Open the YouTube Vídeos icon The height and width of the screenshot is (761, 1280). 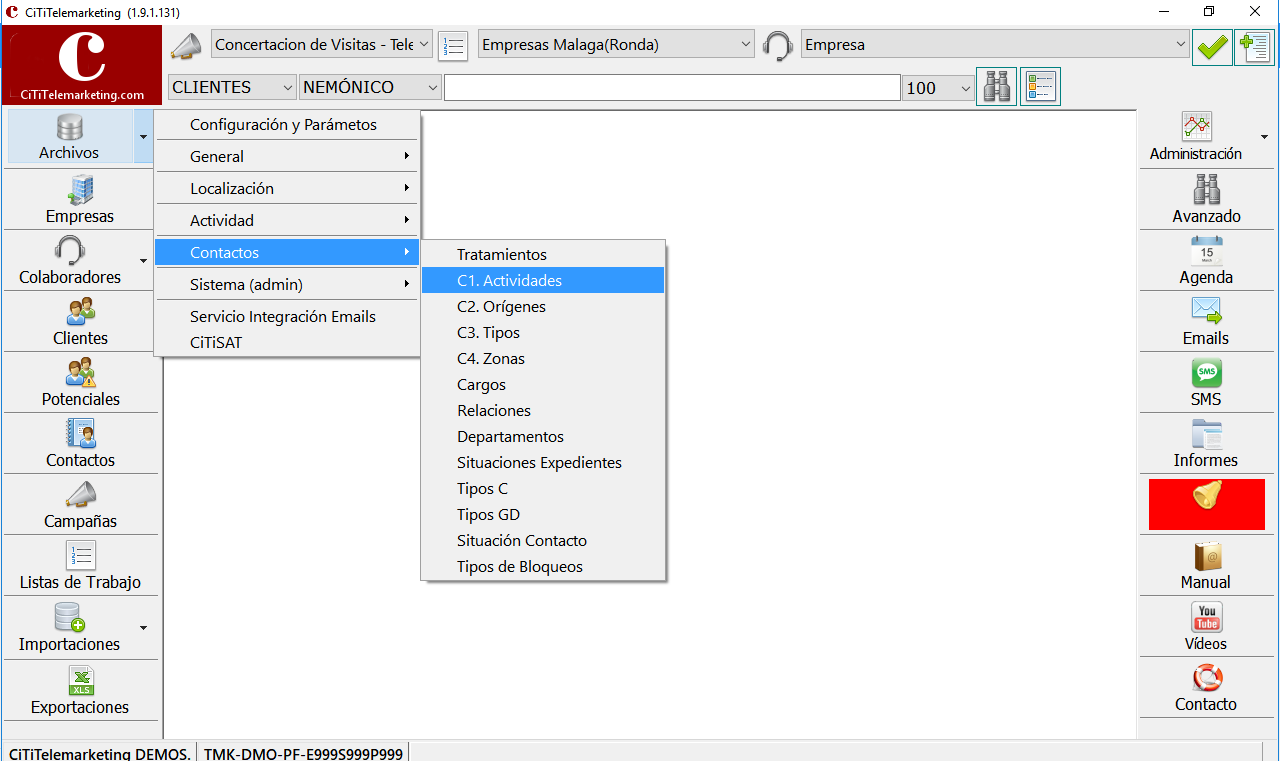point(1207,627)
